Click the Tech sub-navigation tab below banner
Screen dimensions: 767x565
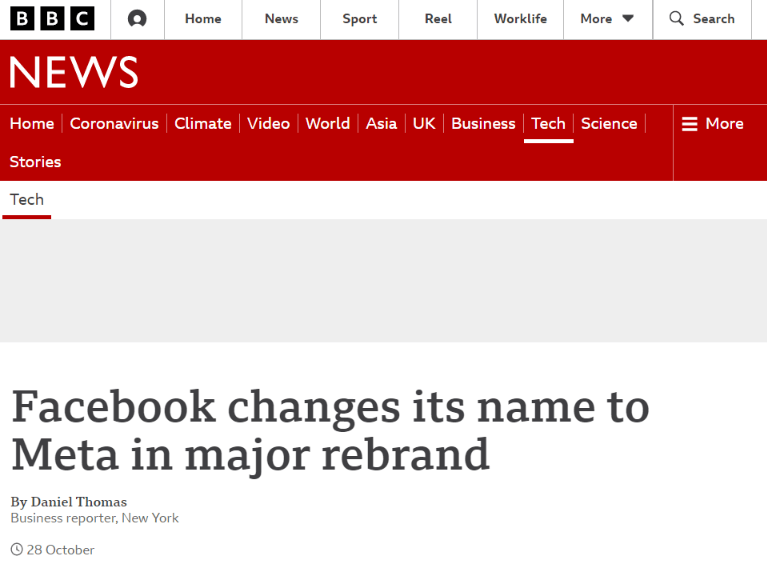27,200
